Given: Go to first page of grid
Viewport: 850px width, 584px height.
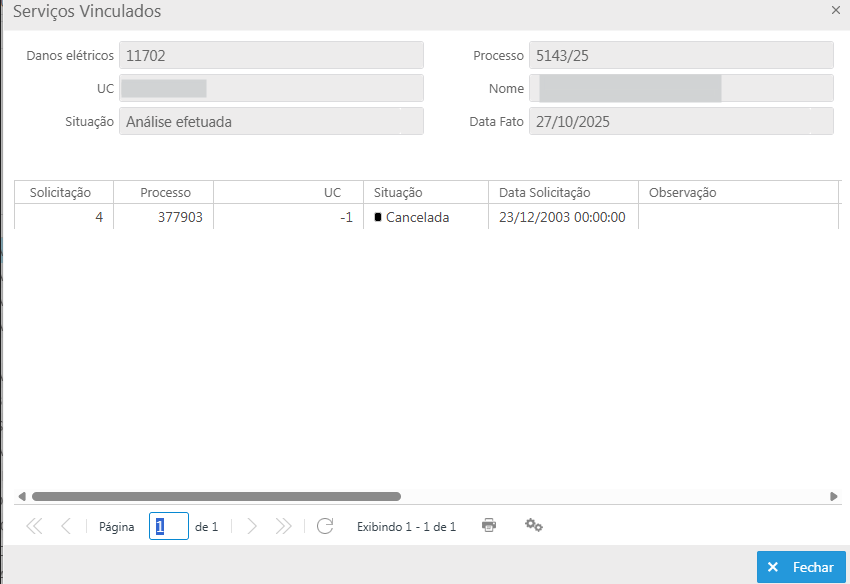Looking at the screenshot, I should 34,526.
